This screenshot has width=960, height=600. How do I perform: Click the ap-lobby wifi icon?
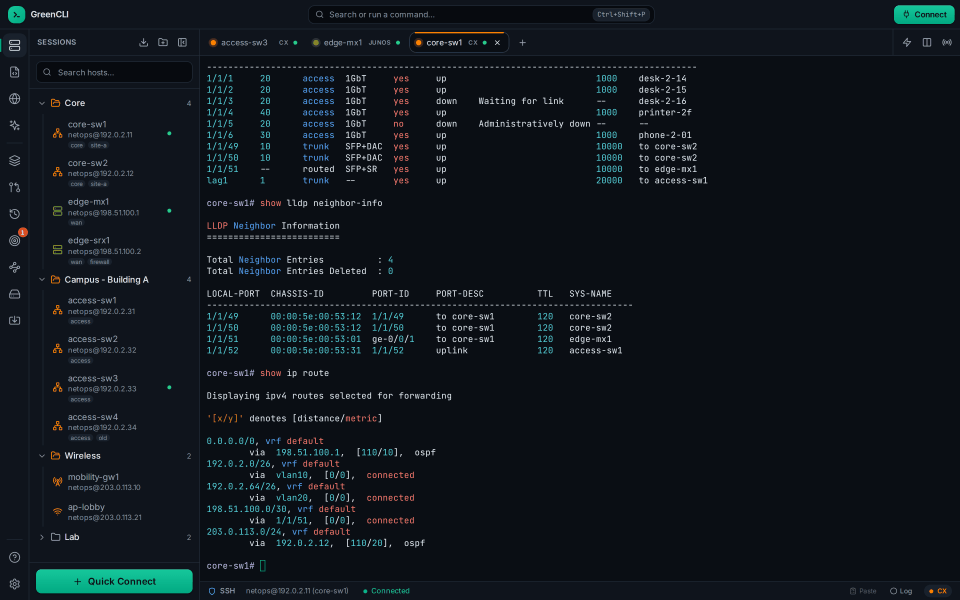coord(58,512)
